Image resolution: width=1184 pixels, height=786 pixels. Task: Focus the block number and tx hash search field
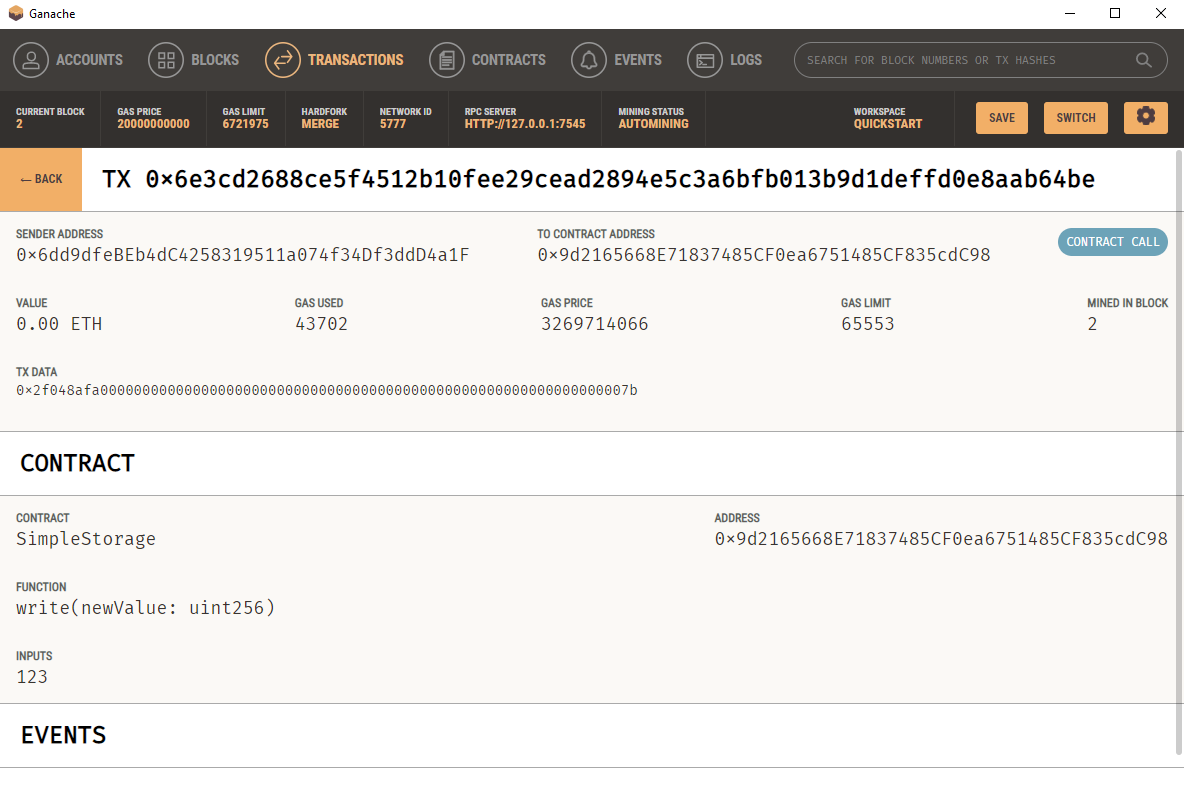coord(965,60)
